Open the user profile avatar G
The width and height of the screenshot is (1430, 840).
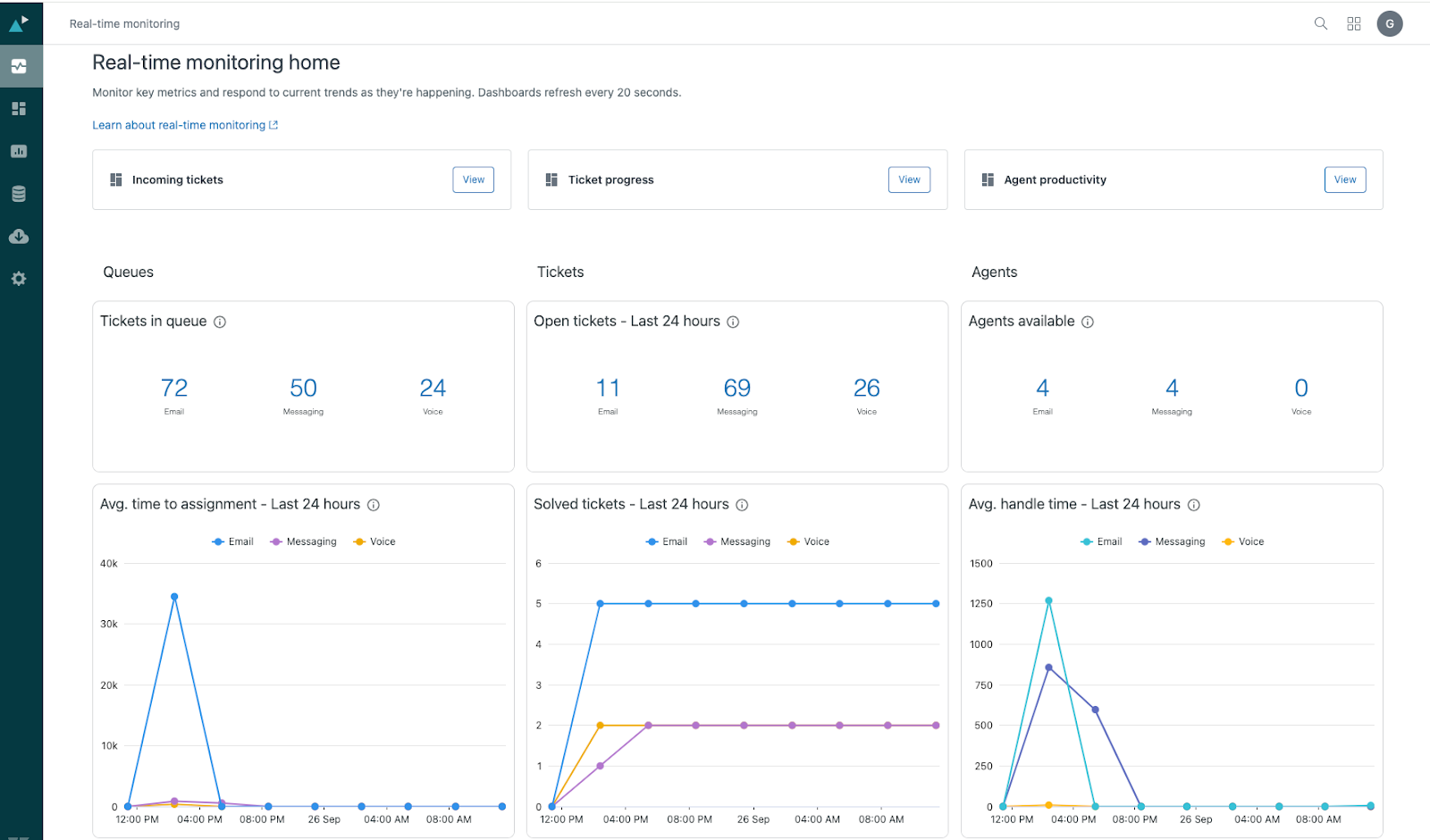coord(1389,24)
